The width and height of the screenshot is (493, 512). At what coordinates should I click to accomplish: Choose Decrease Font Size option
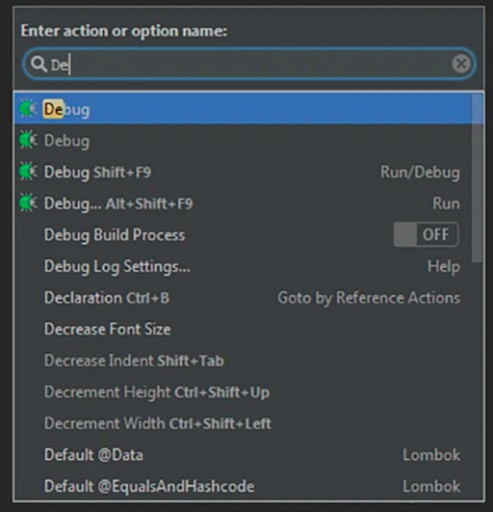click(243, 329)
